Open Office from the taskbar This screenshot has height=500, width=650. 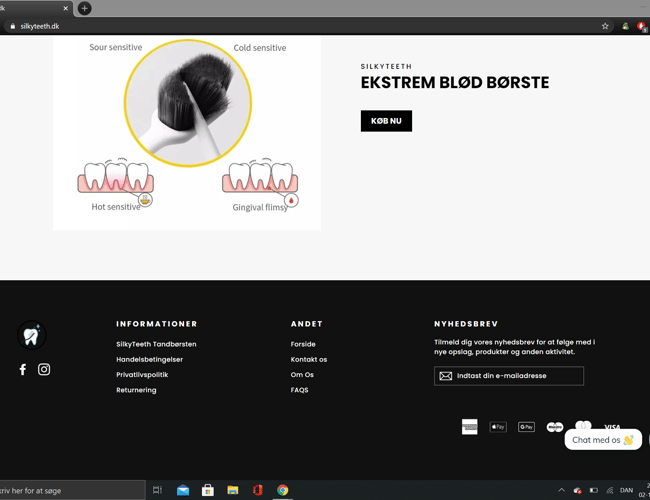point(257,490)
